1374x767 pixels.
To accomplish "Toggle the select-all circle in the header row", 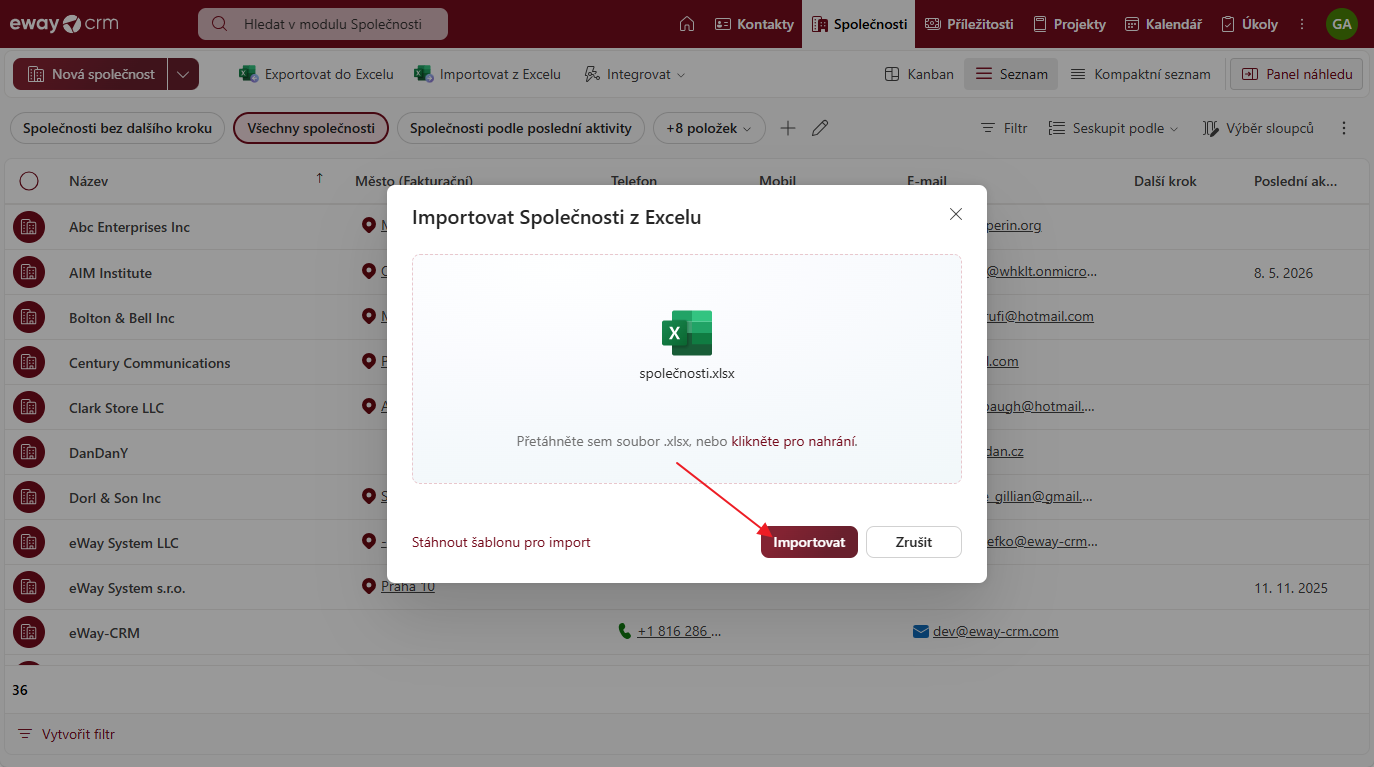I will tap(29, 181).
